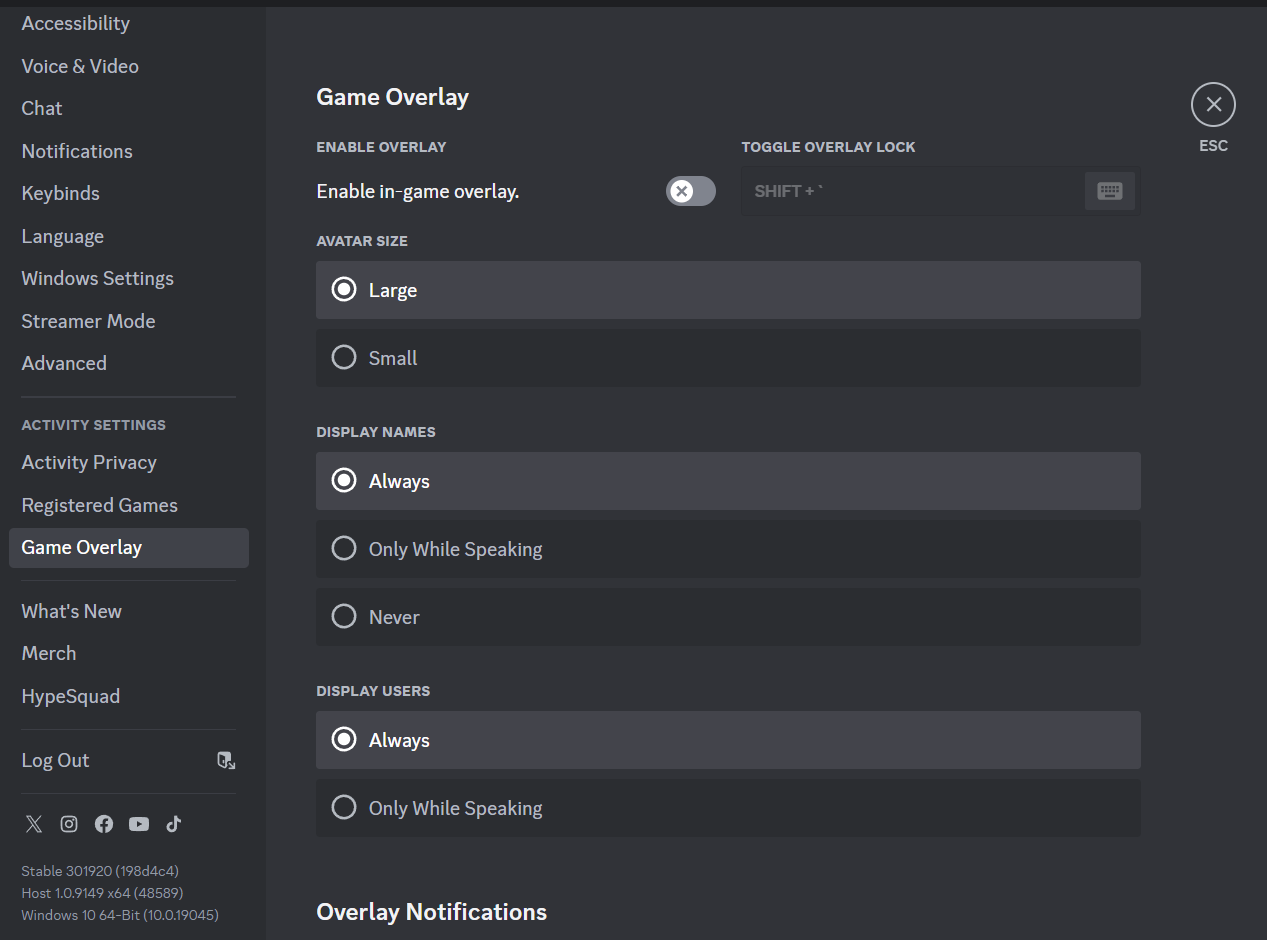Open Discord's Facebook social icon

104,824
